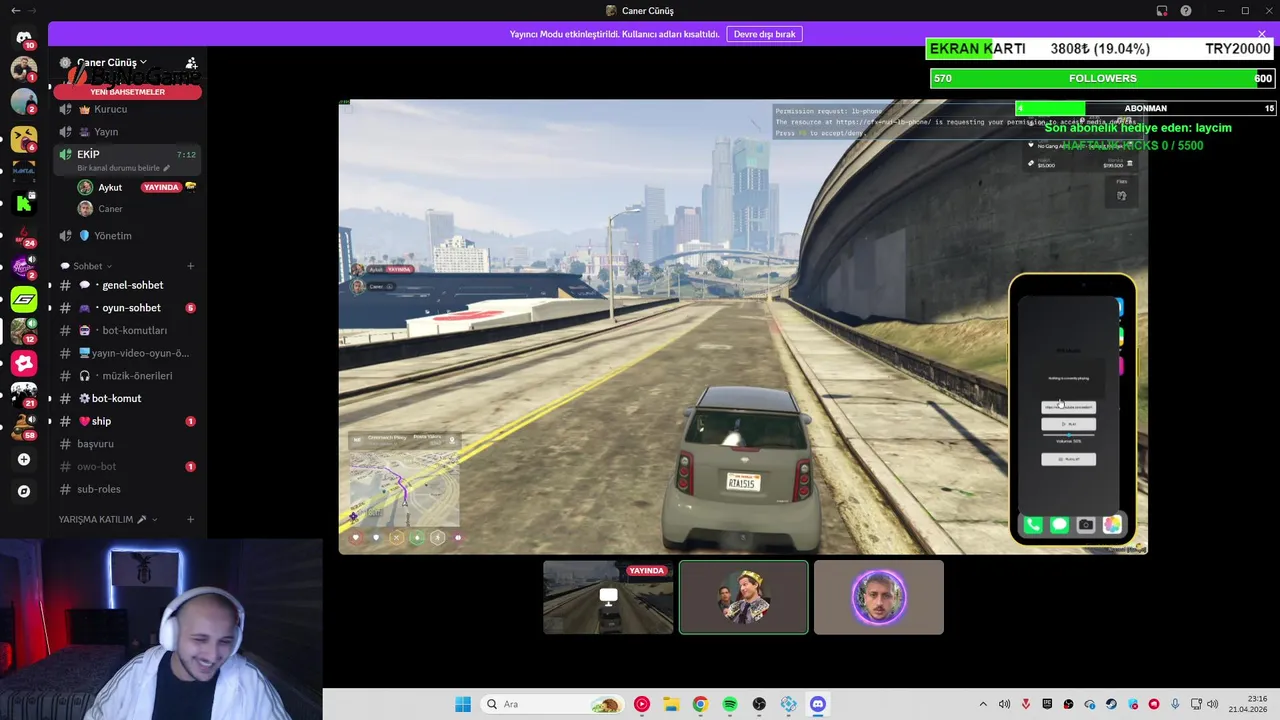
Task: Open the bot-komutları text channel
Action: 128,330
